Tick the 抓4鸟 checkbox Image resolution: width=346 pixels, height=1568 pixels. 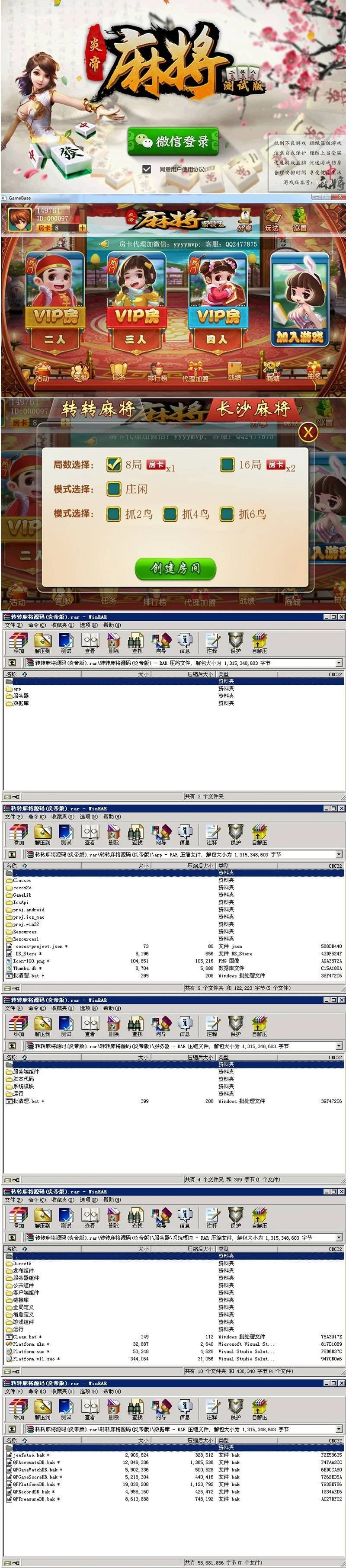(x=170, y=514)
